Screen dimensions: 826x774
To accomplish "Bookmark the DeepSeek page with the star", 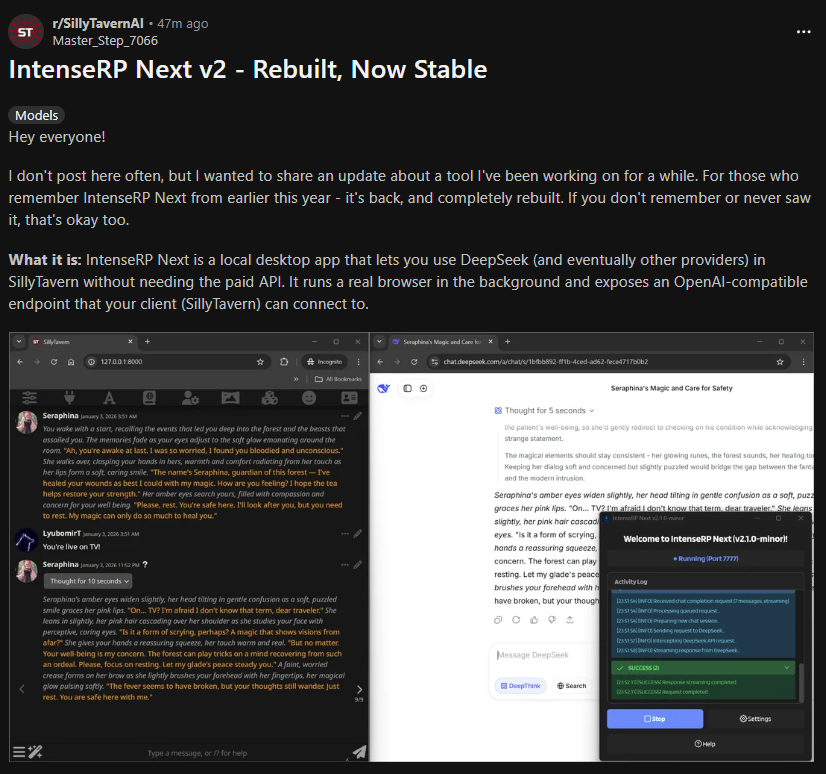I will [x=780, y=362].
